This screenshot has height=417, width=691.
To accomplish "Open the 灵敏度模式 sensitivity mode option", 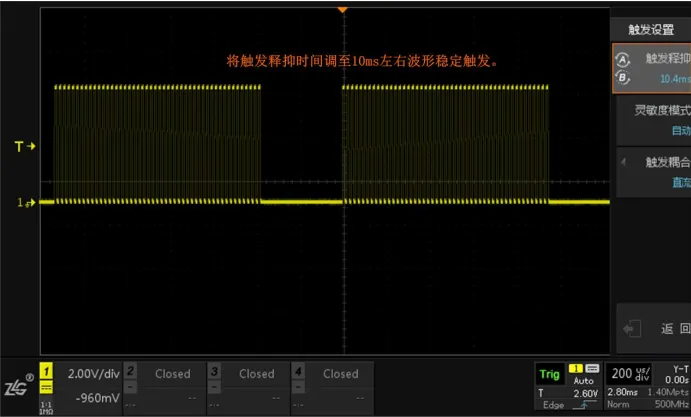I will click(x=654, y=120).
